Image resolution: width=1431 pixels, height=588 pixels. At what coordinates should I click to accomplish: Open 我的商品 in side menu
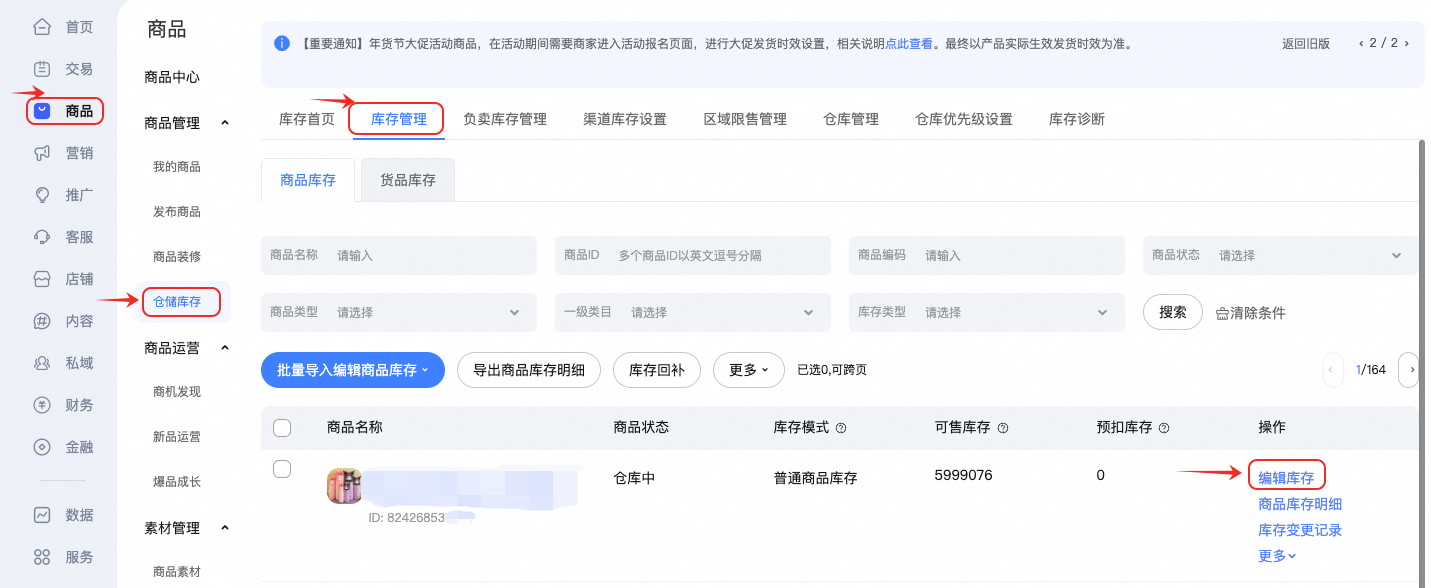177,167
